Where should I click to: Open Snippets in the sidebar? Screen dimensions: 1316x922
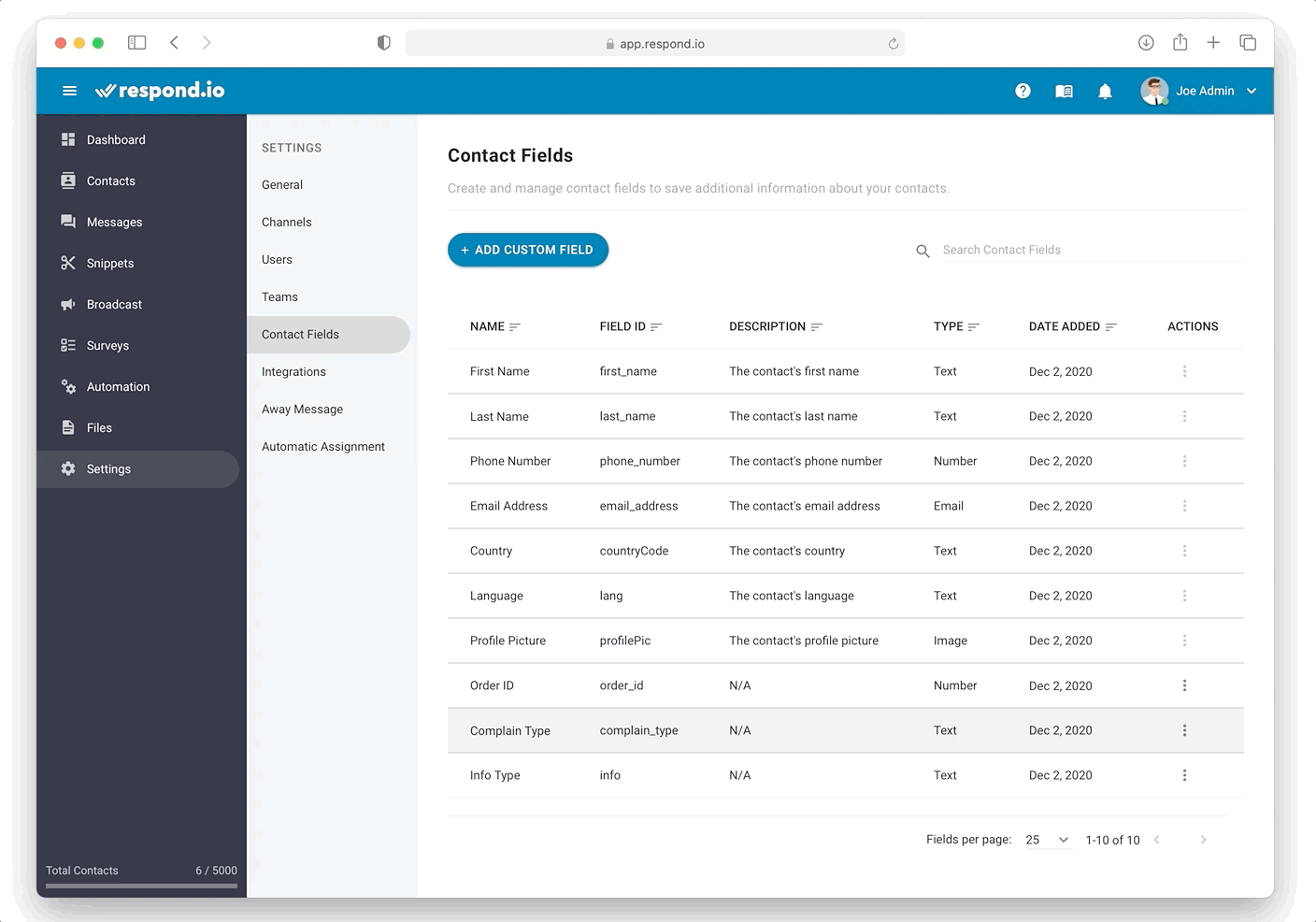tap(138, 263)
